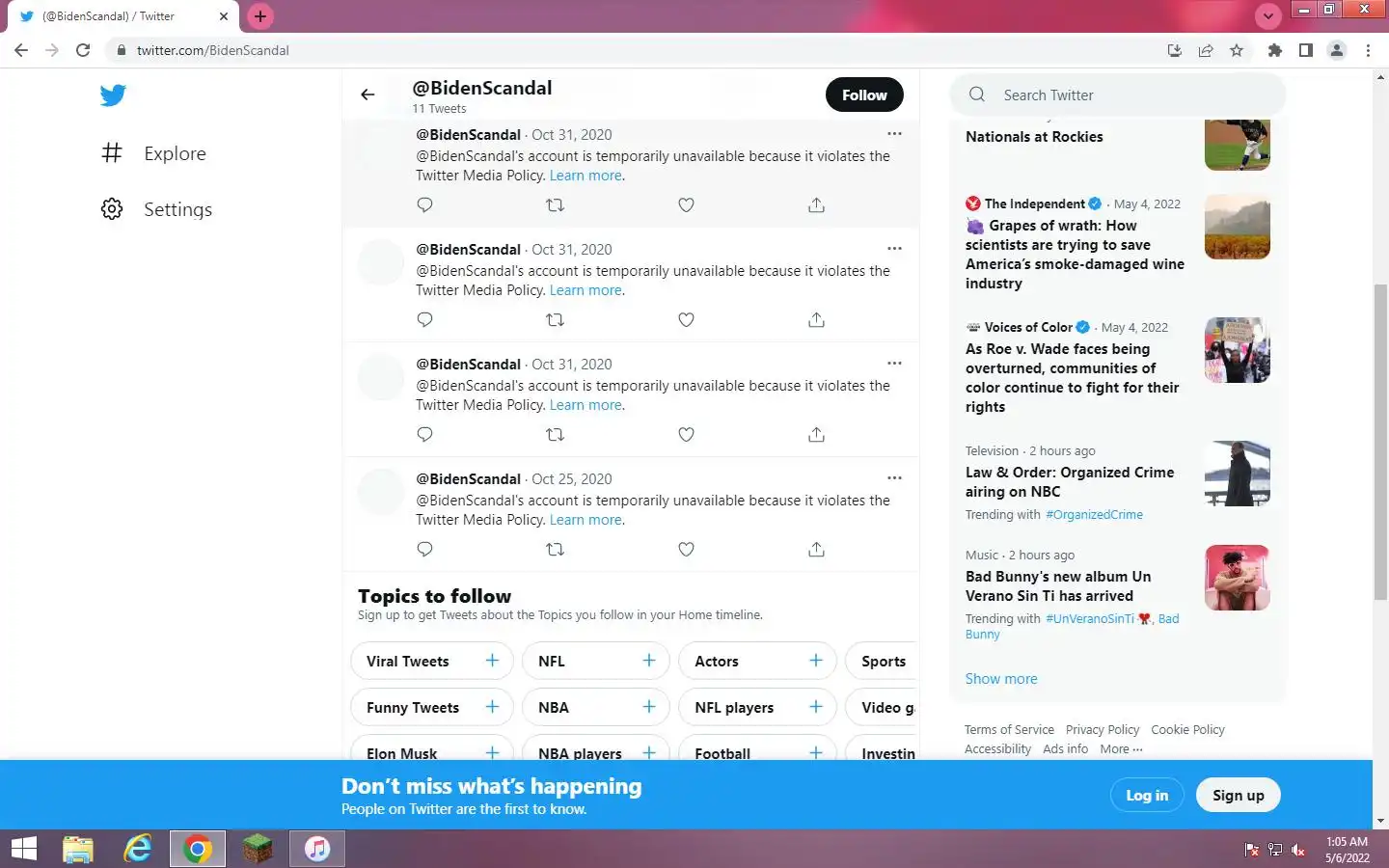Follow the Viral Tweets topic

492,661
